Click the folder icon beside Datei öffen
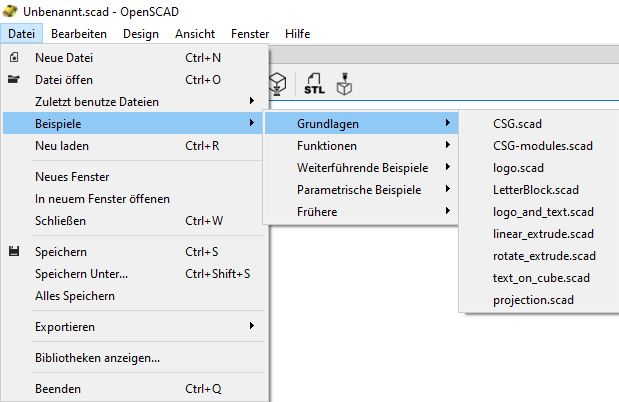The height and width of the screenshot is (402, 619). click(x=14, y=80)
